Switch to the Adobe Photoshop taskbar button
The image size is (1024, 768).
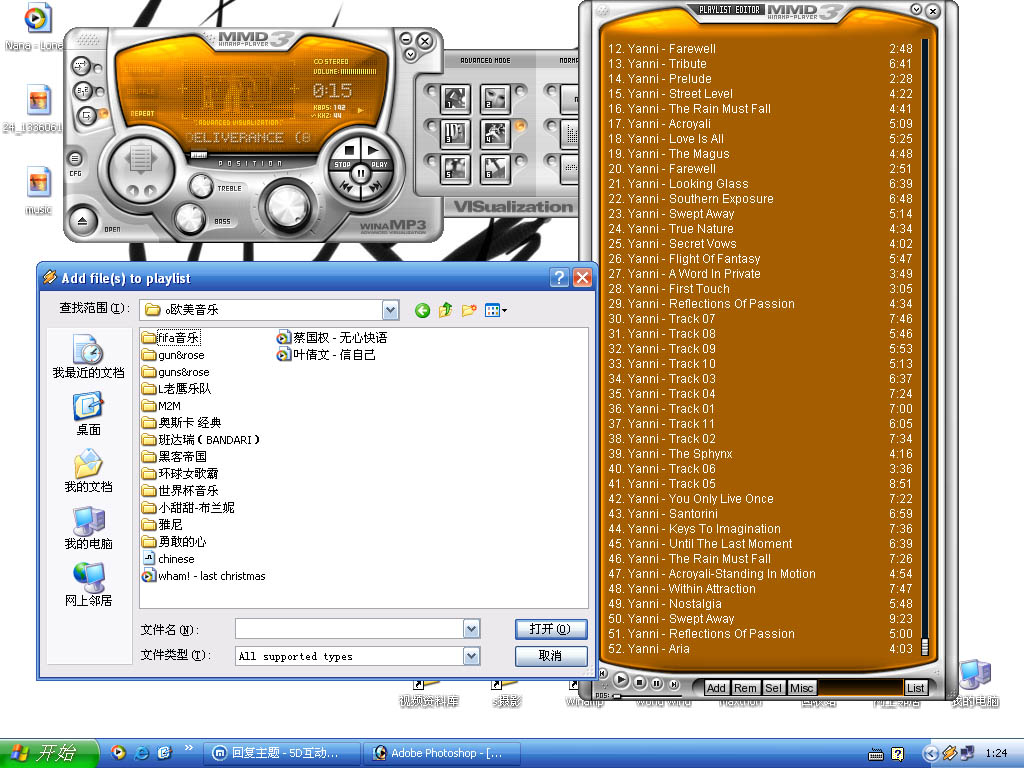(442, 753)
